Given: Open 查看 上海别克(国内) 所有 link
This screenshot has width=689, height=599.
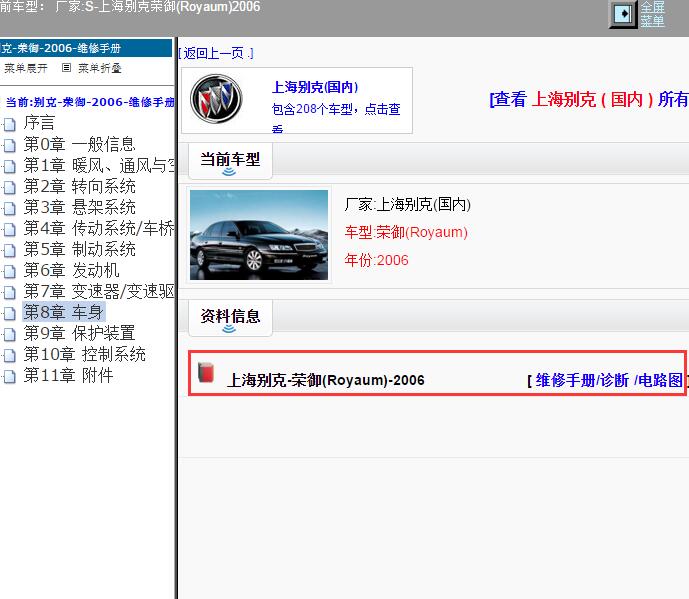Looking at the screenshot, I should pos(589,99).
